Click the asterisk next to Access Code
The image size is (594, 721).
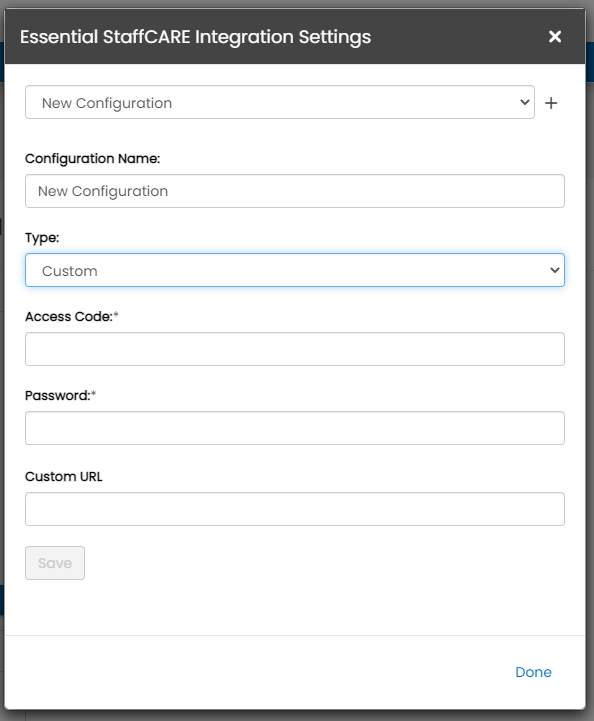pos(116,315)
